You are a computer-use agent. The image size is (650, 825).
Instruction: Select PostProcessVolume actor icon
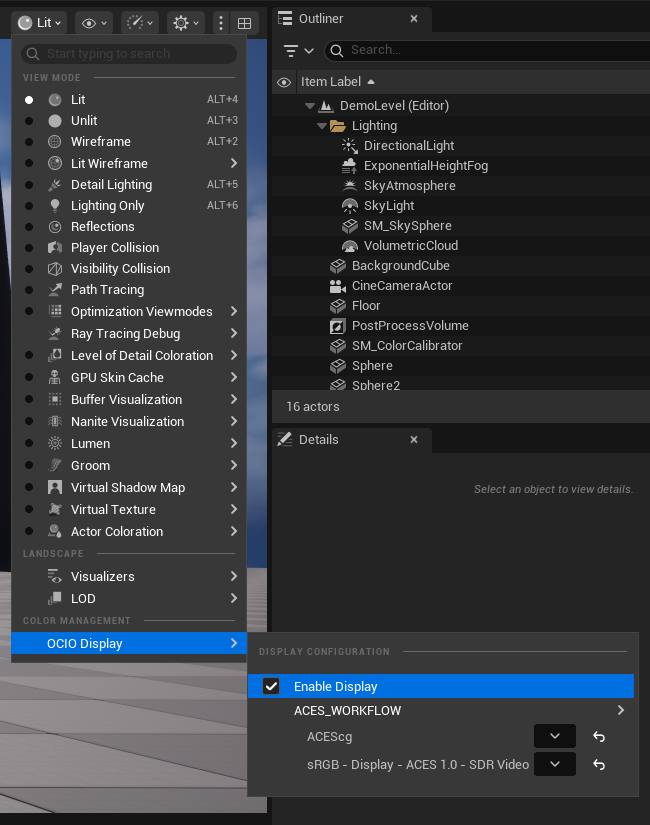(x=337, y=326)
